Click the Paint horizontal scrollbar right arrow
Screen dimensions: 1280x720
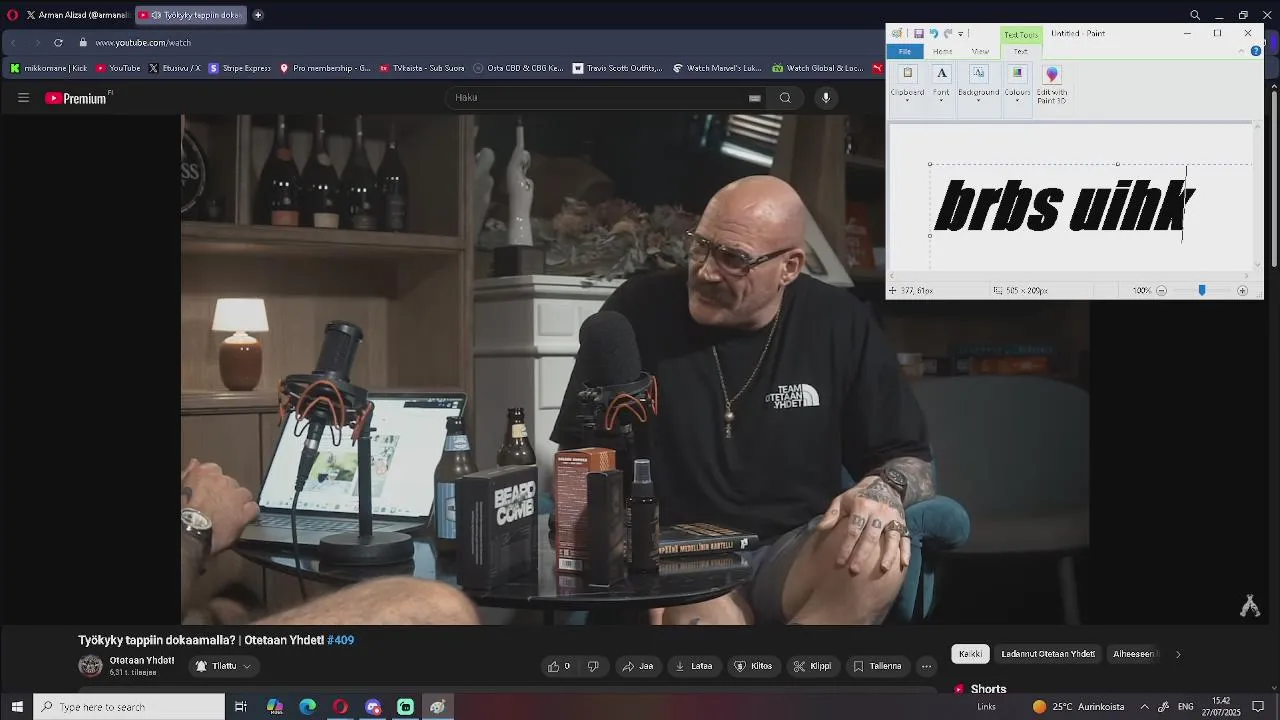click(1246, 275)
